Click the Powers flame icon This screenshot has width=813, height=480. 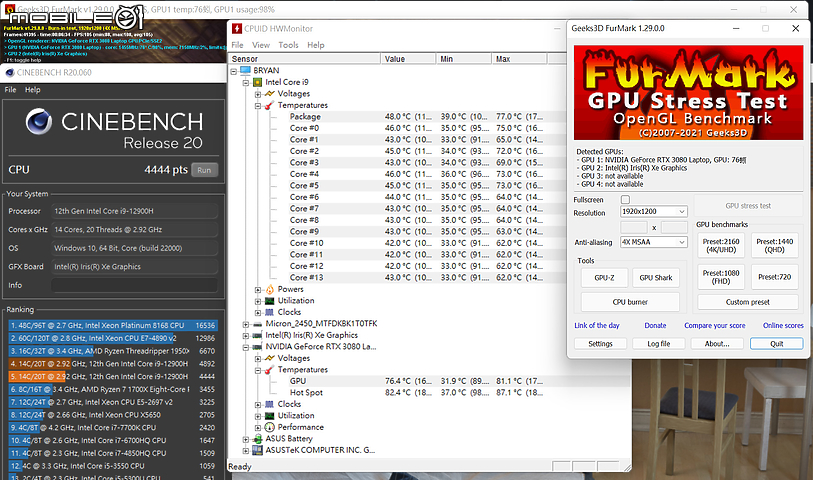point(270,289)
